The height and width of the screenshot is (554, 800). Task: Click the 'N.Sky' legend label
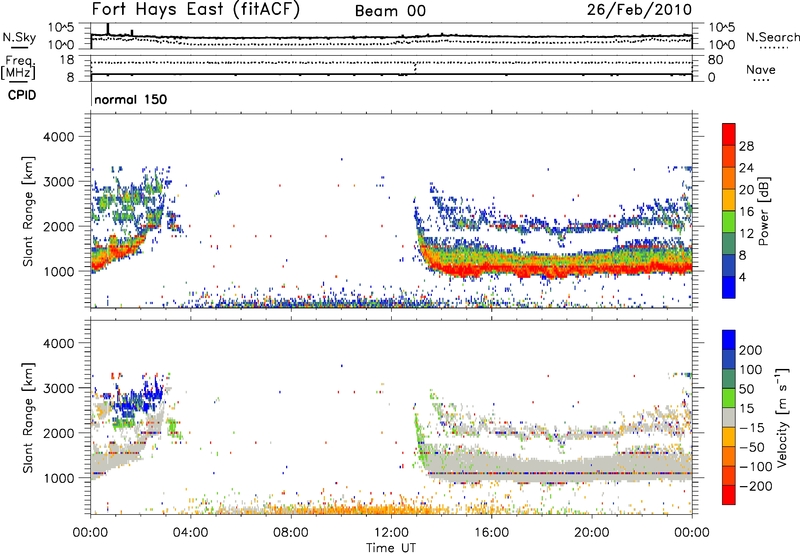pyautogui.click(x=19, y=37)
